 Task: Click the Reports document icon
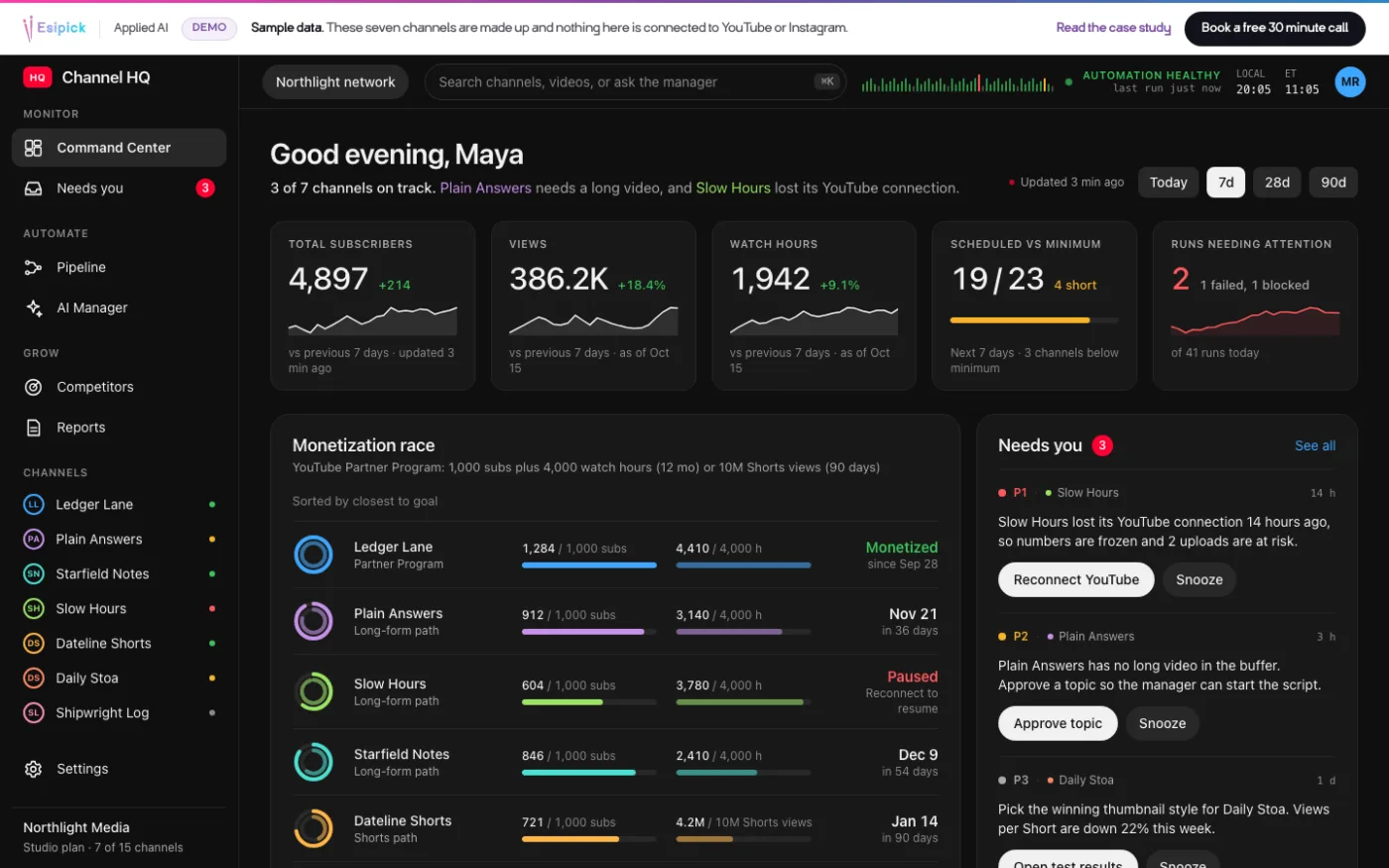click(x=33, y=429)
